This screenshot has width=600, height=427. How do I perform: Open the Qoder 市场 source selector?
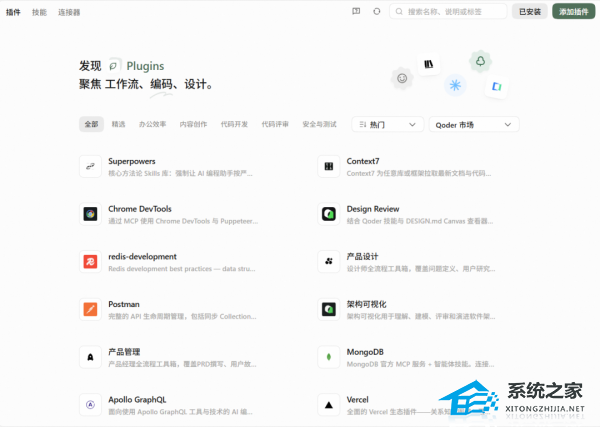point(474,125)
